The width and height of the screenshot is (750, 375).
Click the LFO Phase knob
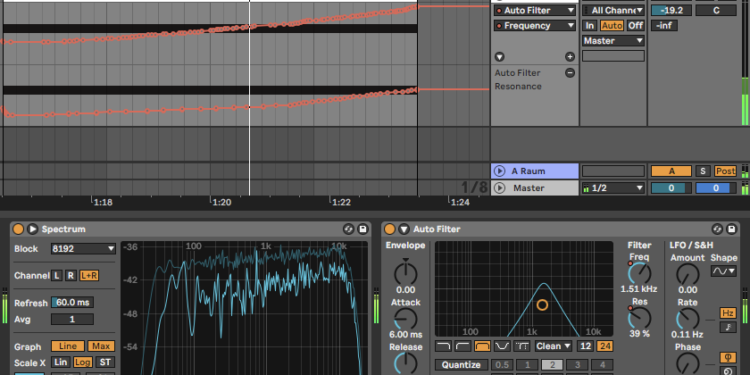click(687, 364)
